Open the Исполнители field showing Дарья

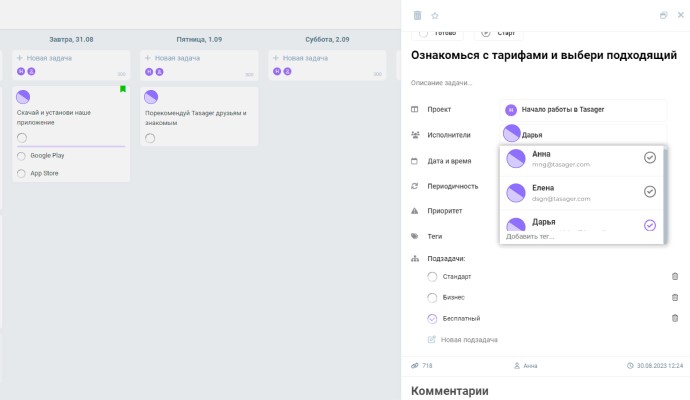pos(582,134)
